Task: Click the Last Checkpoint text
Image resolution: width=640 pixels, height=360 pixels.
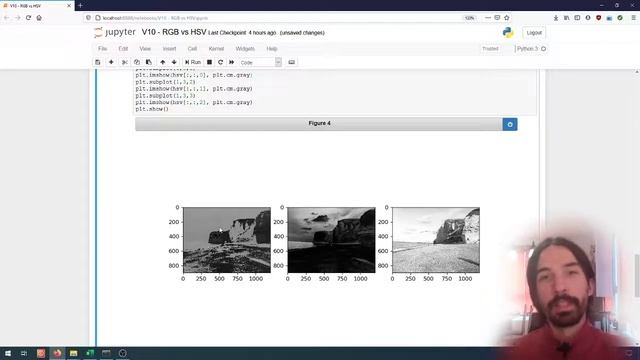Action: point(242,33)
